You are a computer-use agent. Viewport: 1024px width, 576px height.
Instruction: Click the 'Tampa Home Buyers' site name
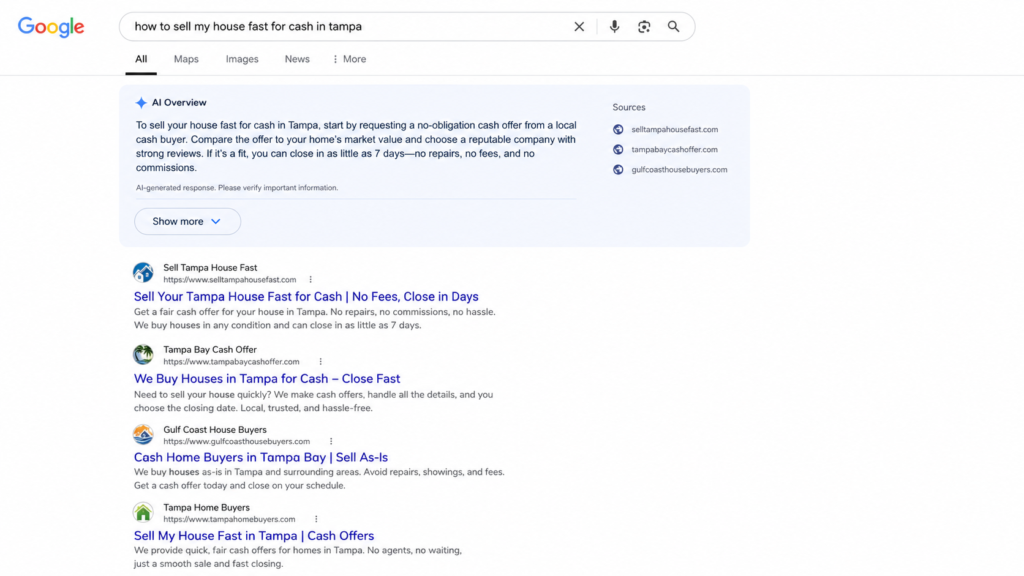[x=206, y=507]
